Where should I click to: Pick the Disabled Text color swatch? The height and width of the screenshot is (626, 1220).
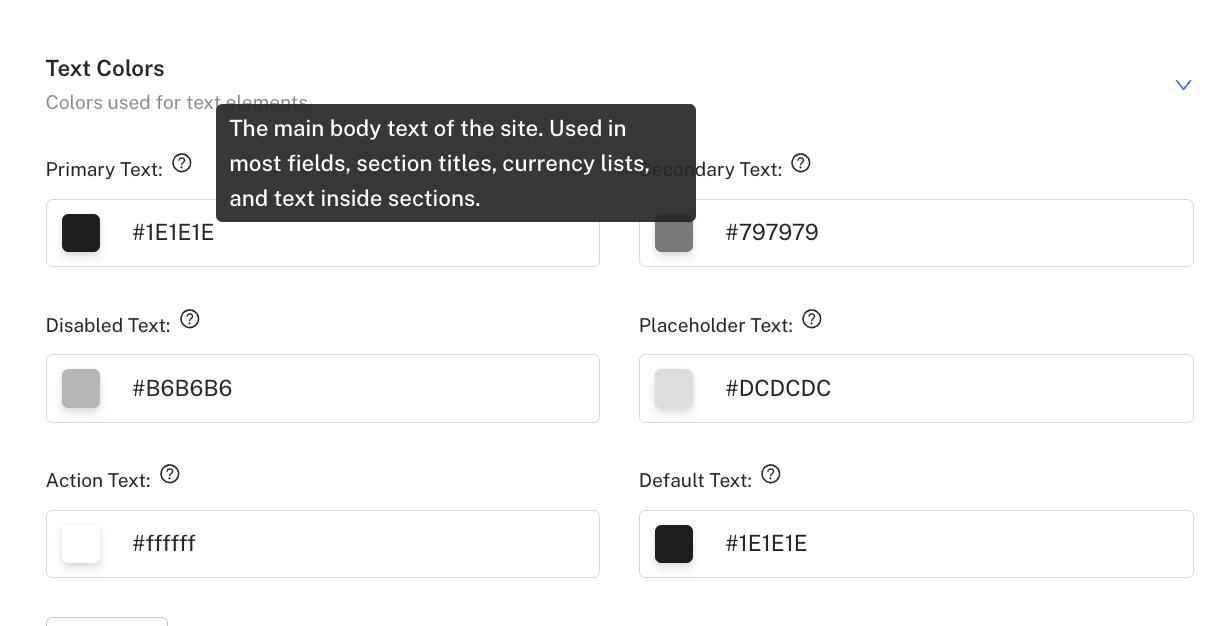pos(81,389)
